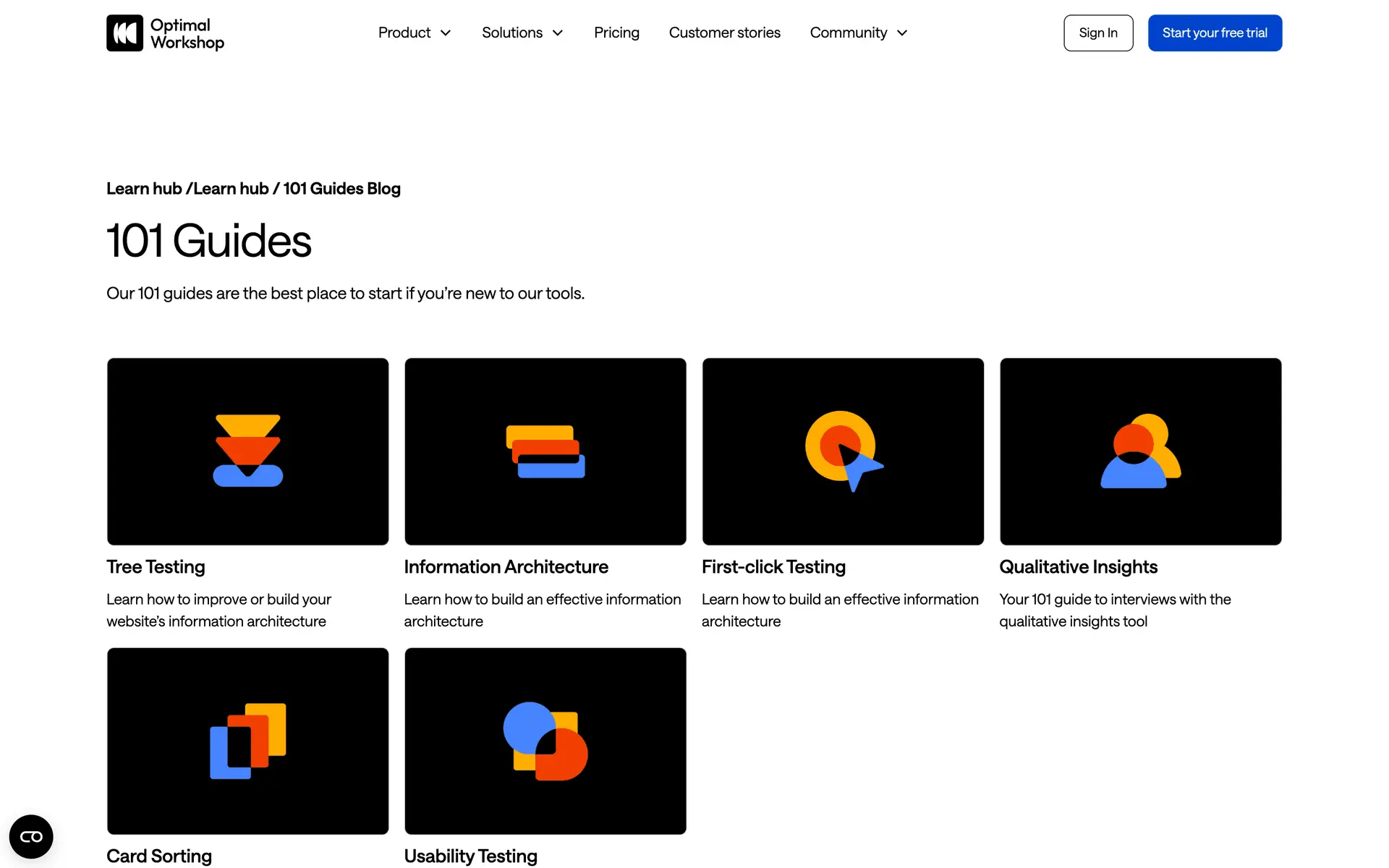Click the Card Sorting overlapping cards icon

[247, 741]
